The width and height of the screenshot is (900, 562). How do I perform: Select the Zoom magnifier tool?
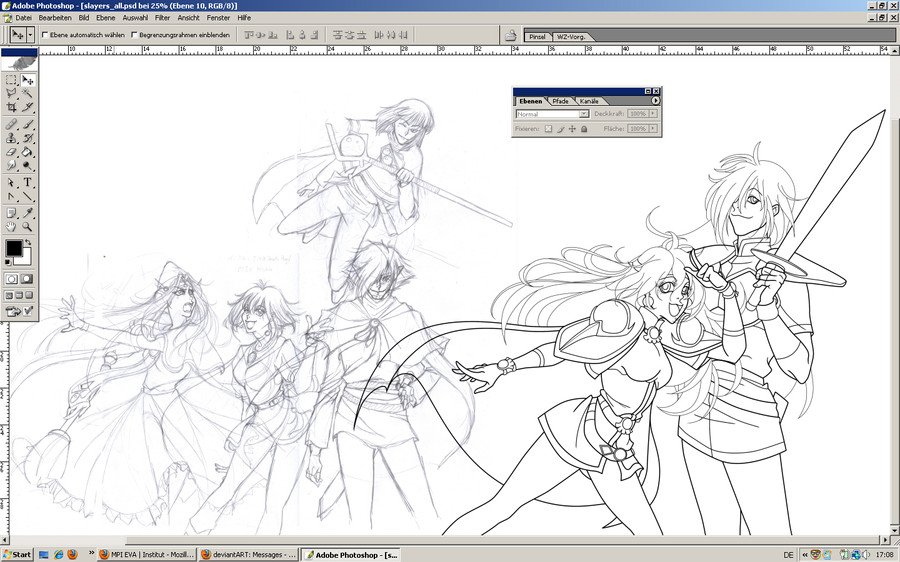coord(27,227)
